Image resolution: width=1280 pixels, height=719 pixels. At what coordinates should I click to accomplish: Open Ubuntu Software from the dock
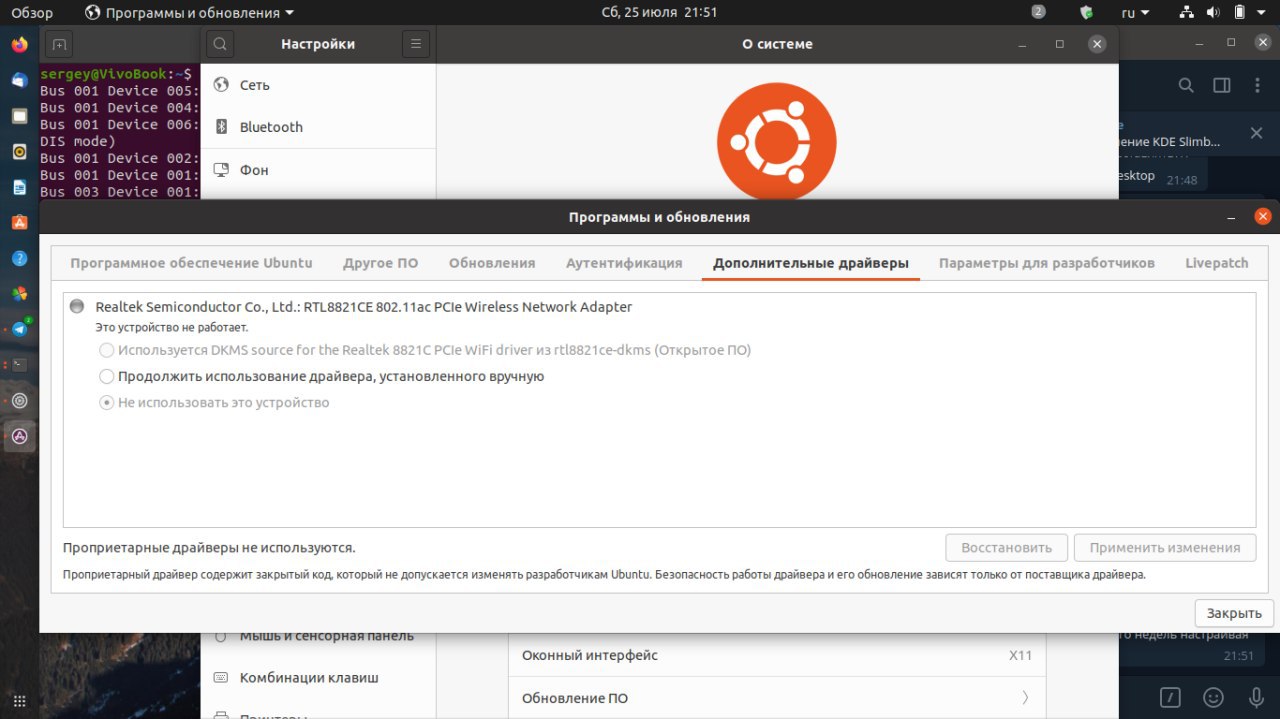pos(19,222)
